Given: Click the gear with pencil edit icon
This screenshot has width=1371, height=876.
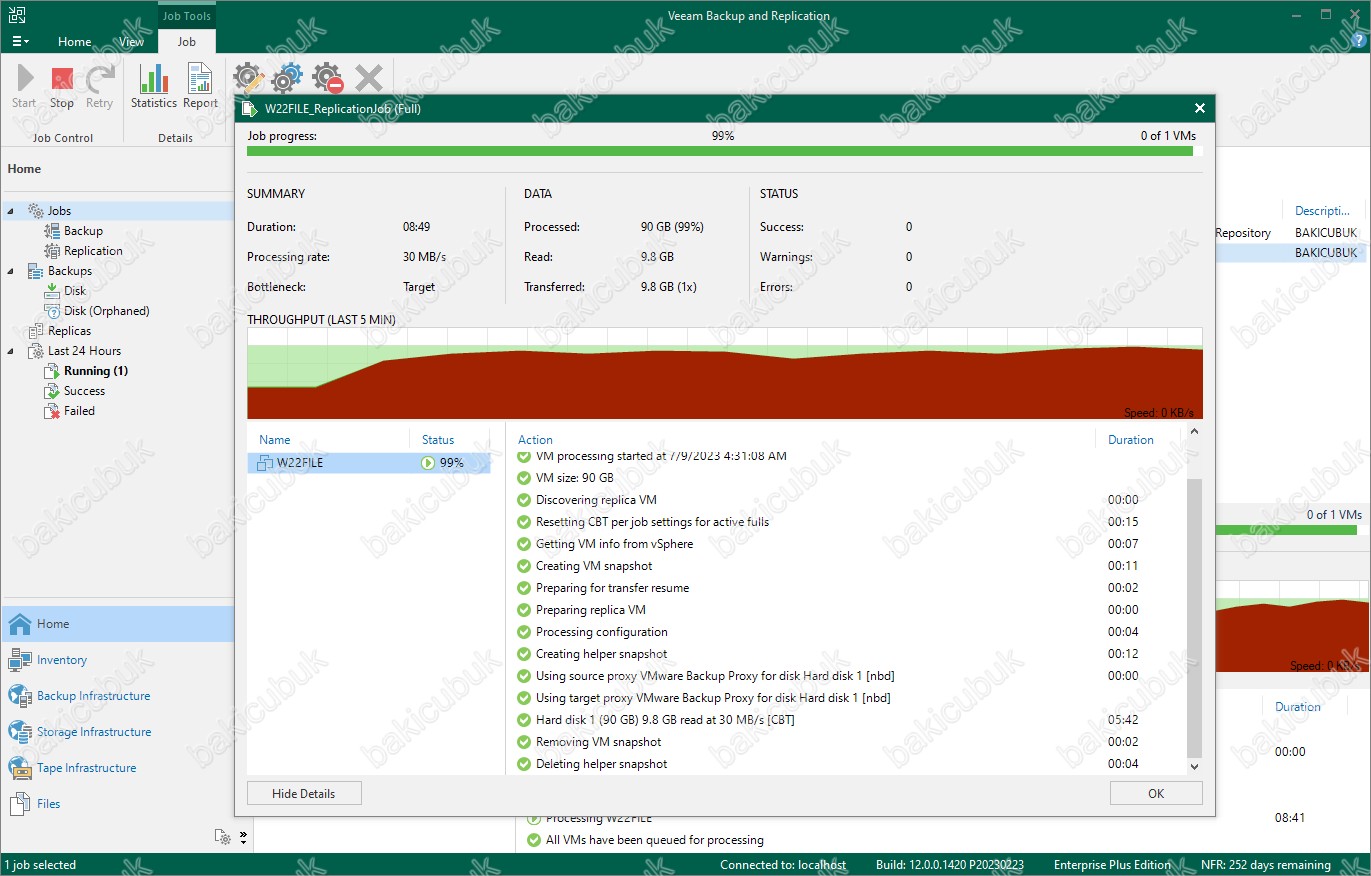Looking at the screenshot, I should [249, 78].
